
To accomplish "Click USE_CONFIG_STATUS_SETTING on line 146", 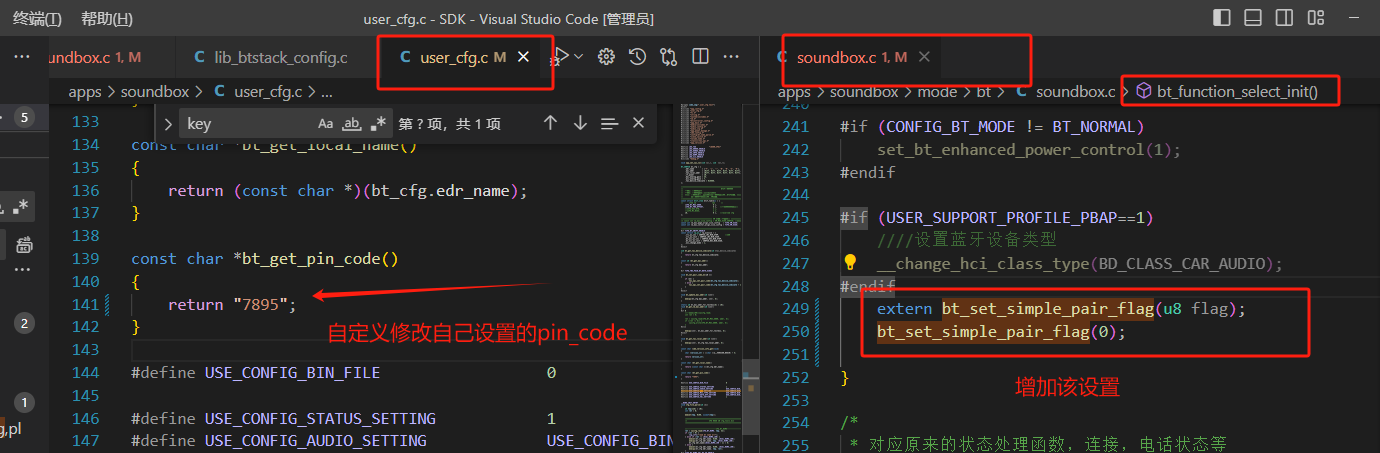I will (320, 418).
